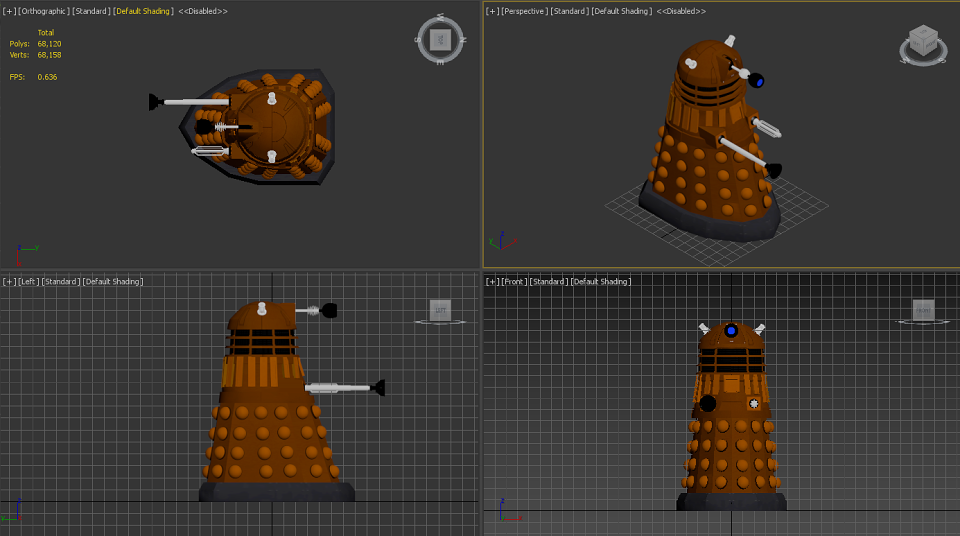
Task: Click the 'Total' statistics header text
Action: 46,32
